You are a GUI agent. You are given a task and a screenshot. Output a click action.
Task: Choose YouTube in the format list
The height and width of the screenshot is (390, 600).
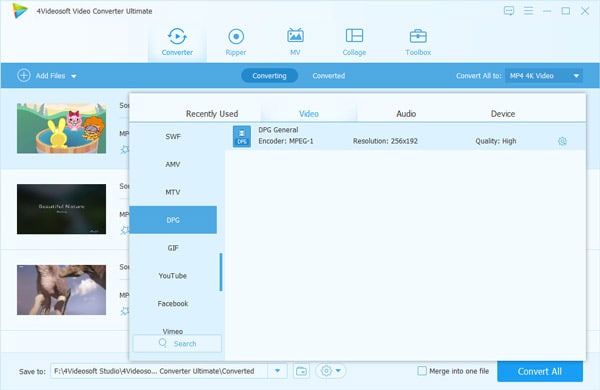[173, 276]
